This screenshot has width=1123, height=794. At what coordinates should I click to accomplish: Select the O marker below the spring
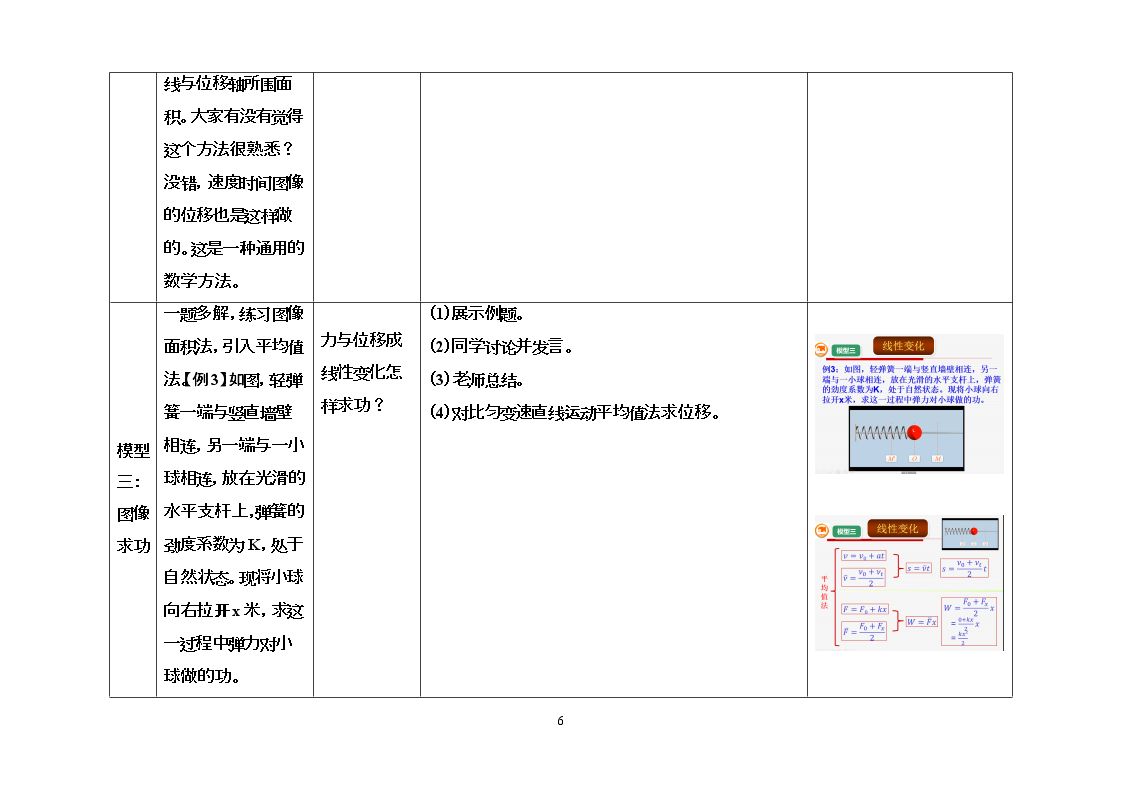click(915, 458)
